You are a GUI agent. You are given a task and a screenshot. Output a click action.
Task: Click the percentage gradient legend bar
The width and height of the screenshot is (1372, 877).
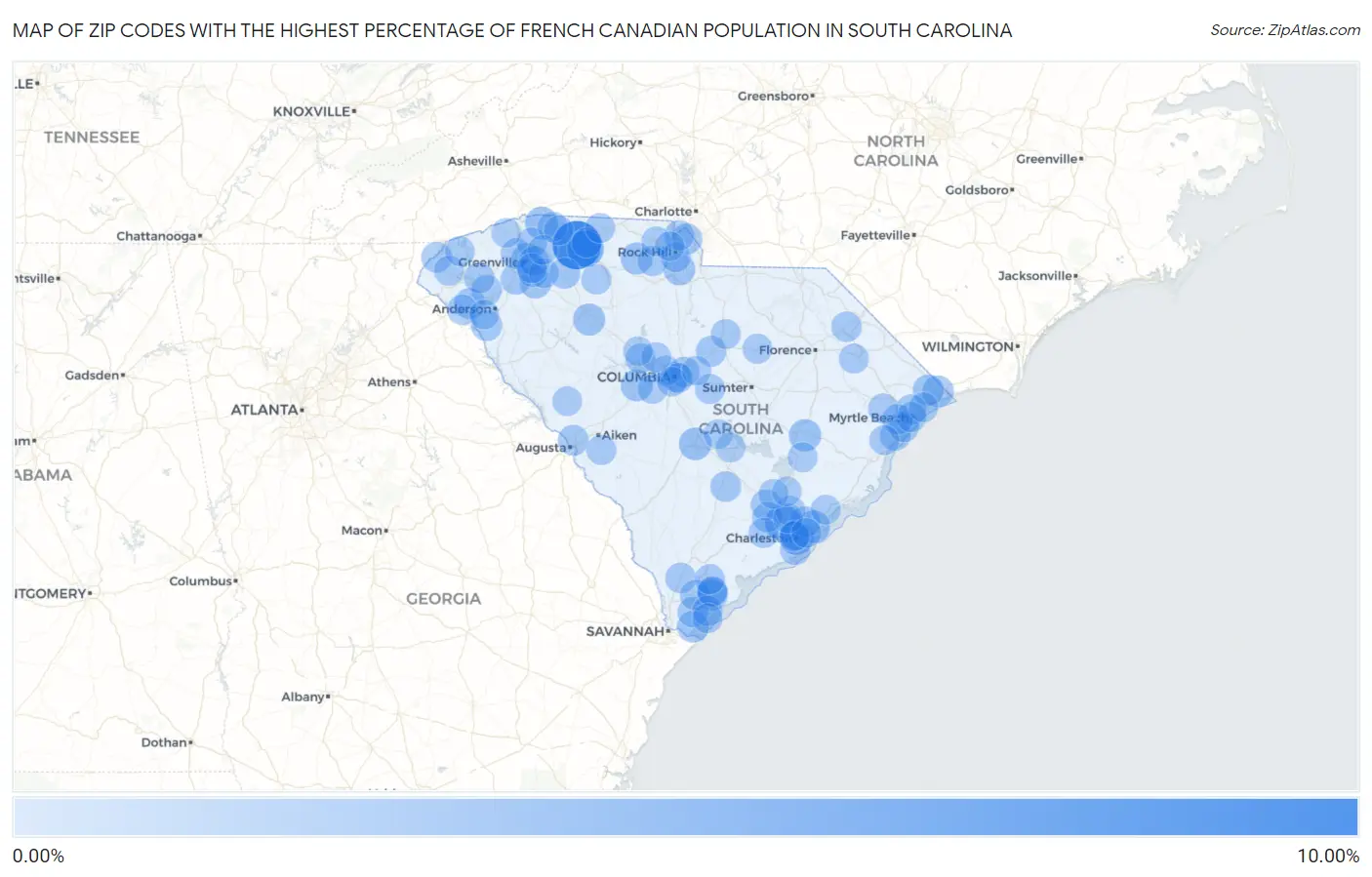(x=685, y=817)
